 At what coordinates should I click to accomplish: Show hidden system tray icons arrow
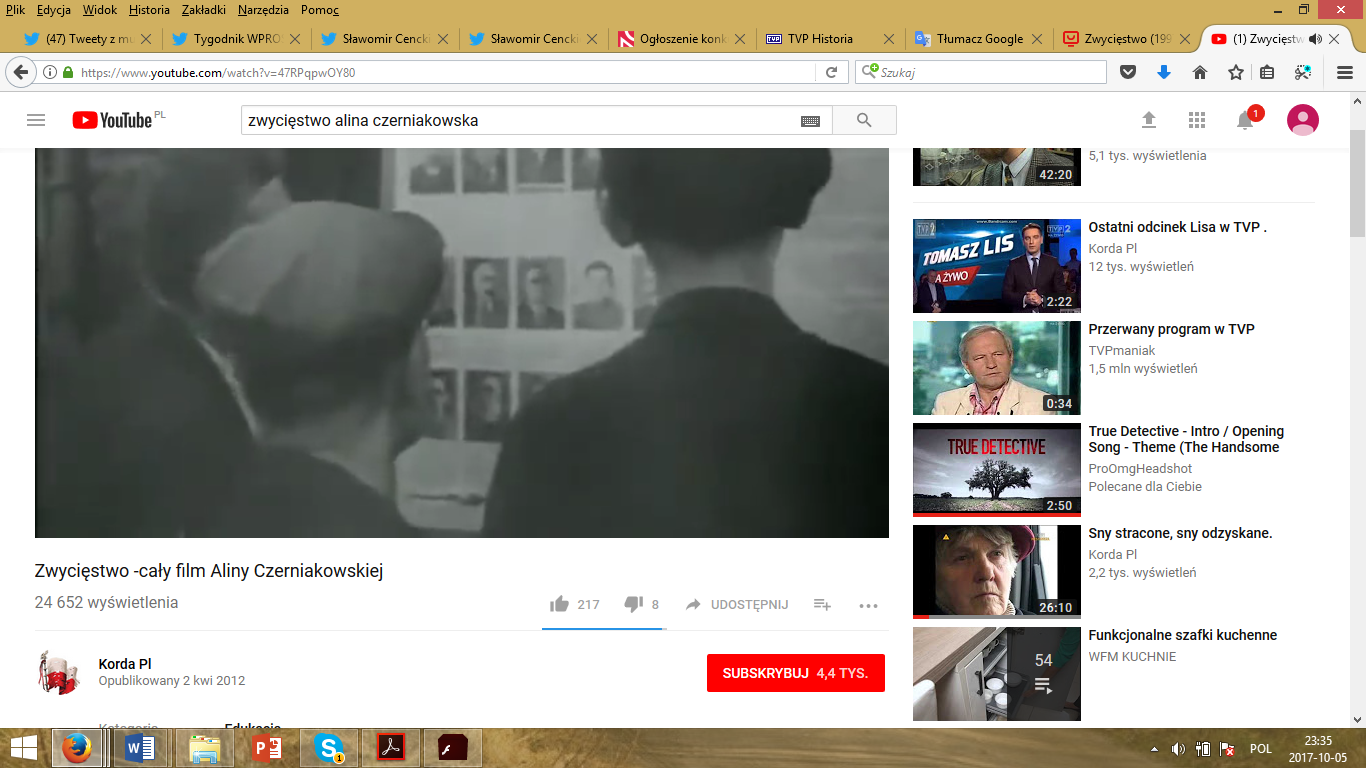tap(1155, 748)
